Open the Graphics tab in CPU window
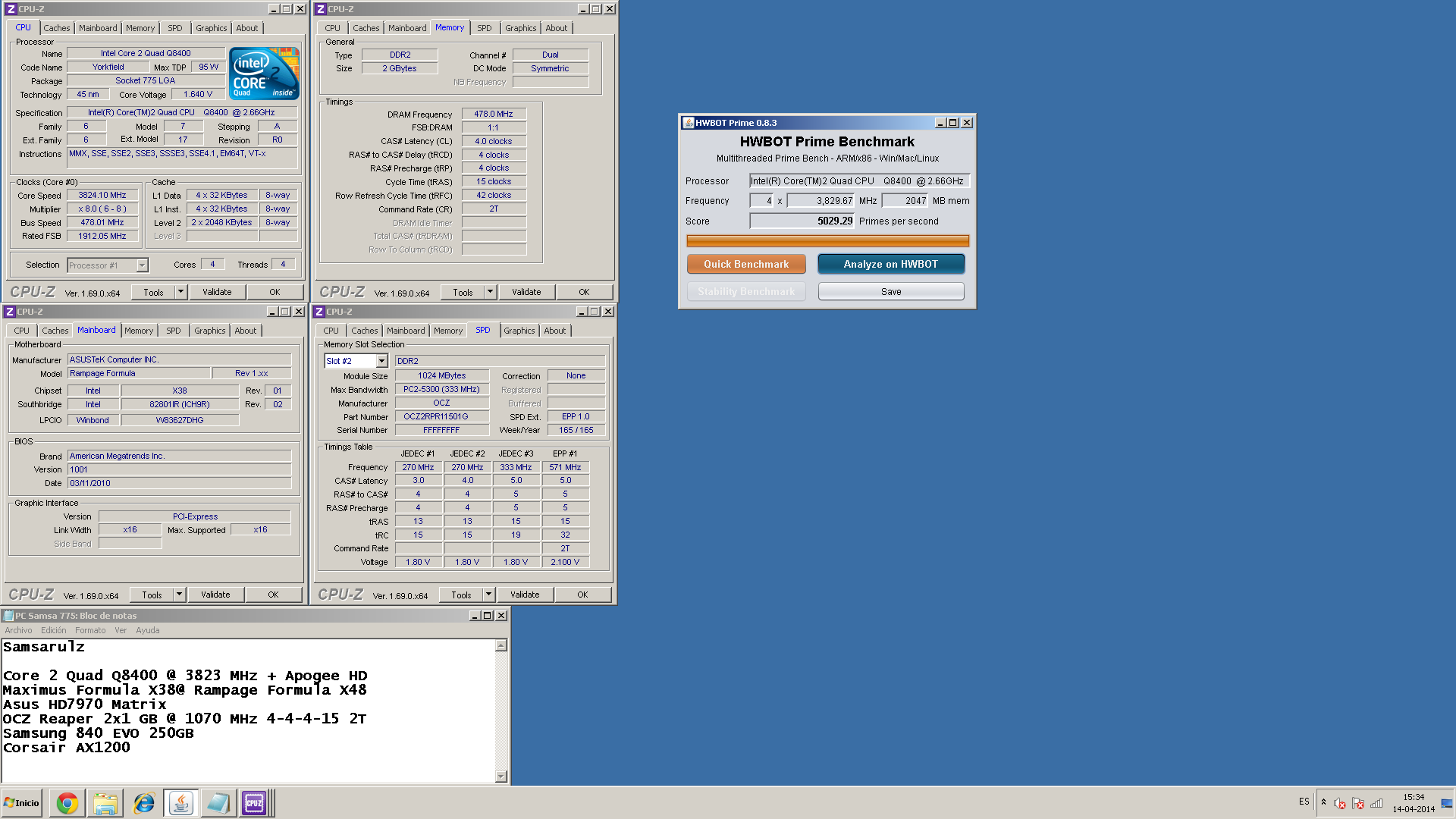This screenshot has height=819, width=1456. 211,28
